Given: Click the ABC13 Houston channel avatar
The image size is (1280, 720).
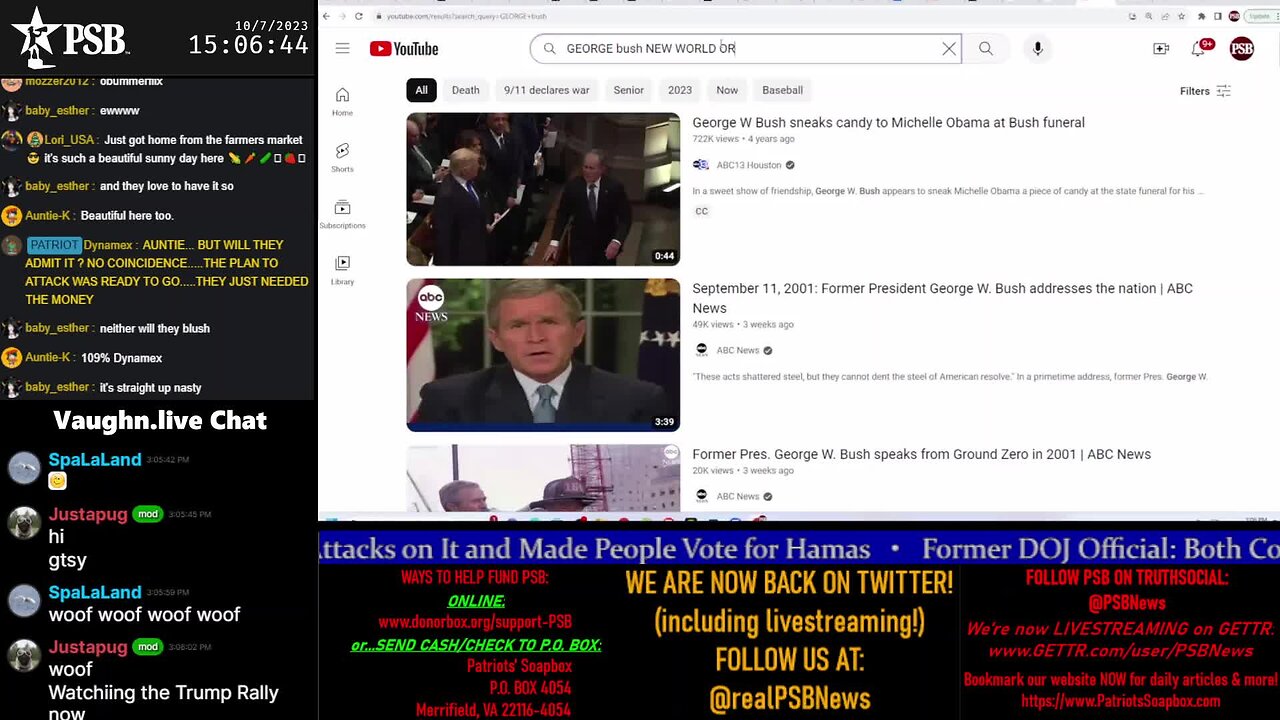Looking at the screenshot, I should pos(701,165).
